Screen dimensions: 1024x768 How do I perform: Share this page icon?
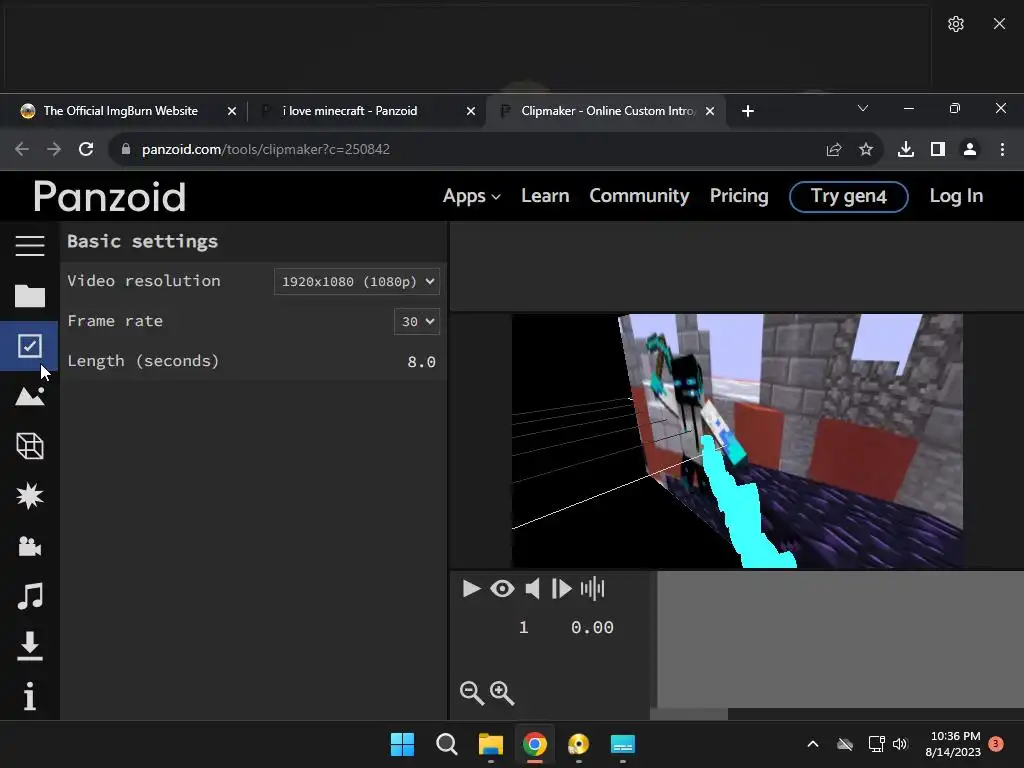click(834, 150)
